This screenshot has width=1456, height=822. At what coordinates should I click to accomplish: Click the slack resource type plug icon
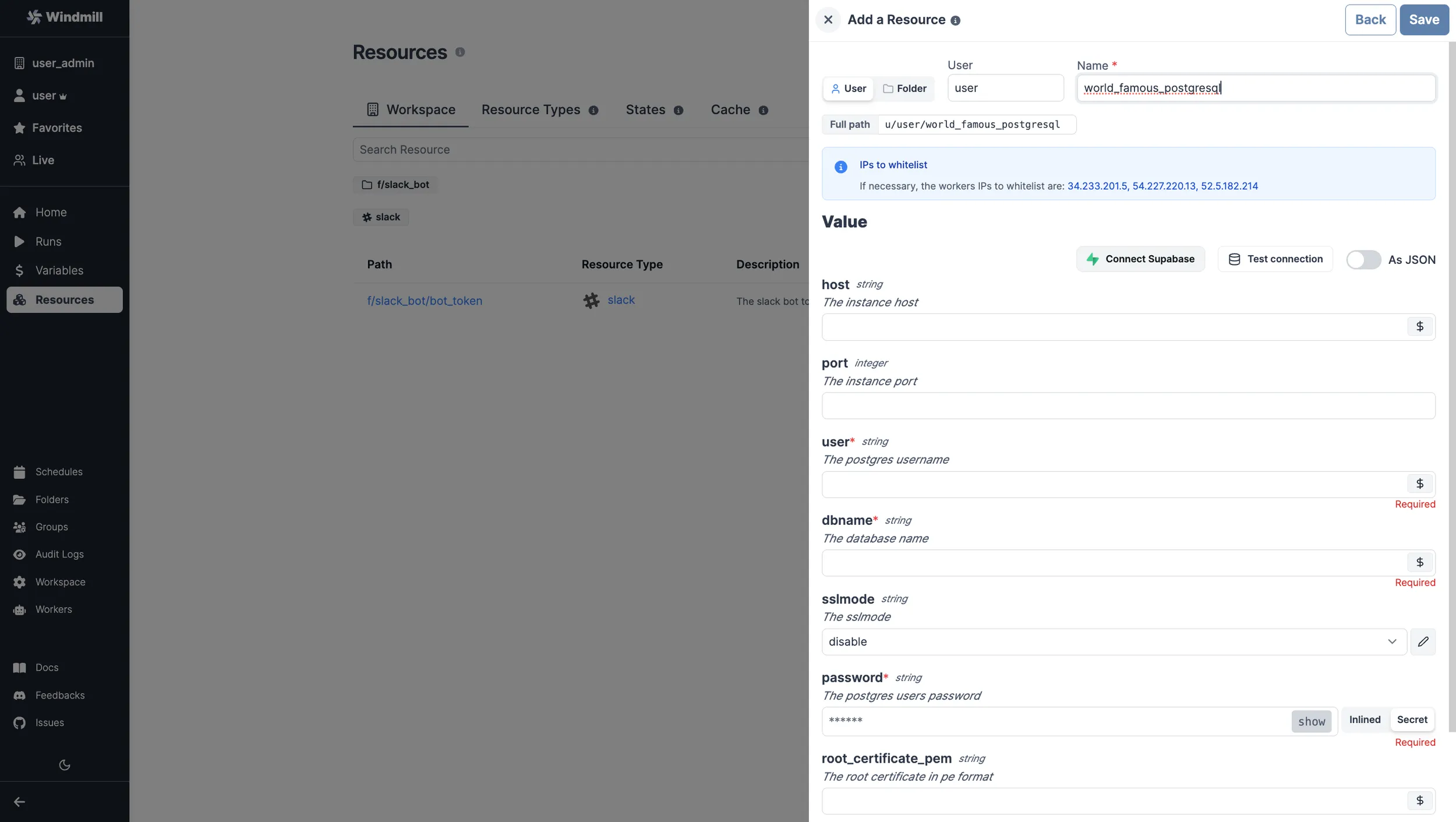tap(591, 300)
